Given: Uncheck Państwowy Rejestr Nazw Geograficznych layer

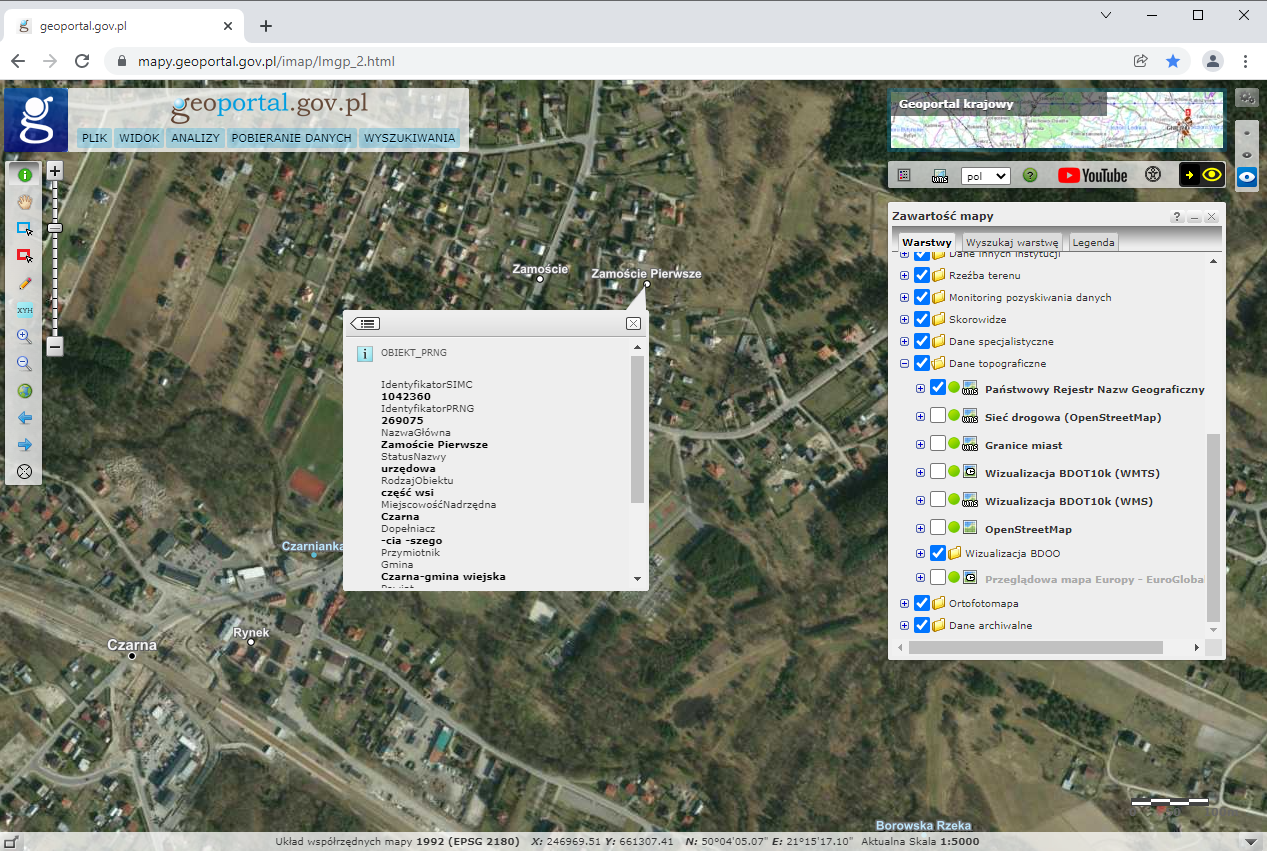Looking at the screenshot, I should 938,388.
